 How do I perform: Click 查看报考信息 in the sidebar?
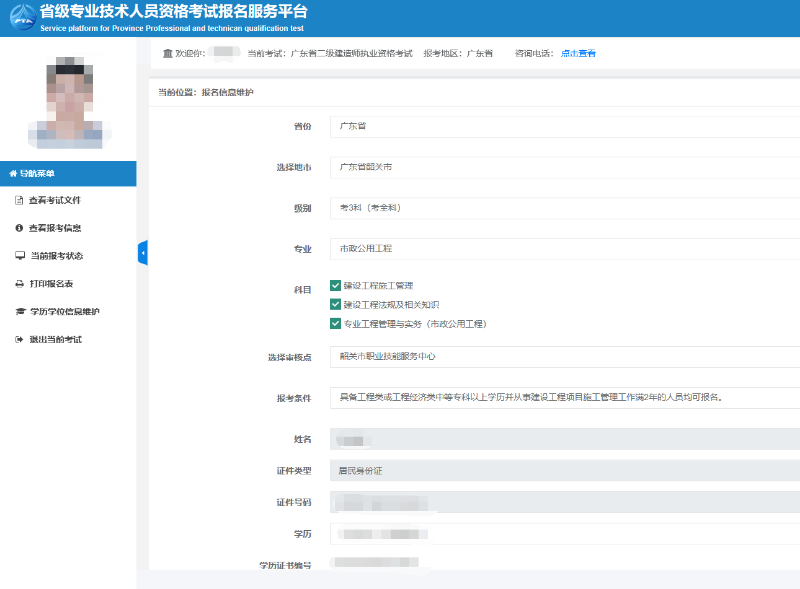click(x=58, y=227)
